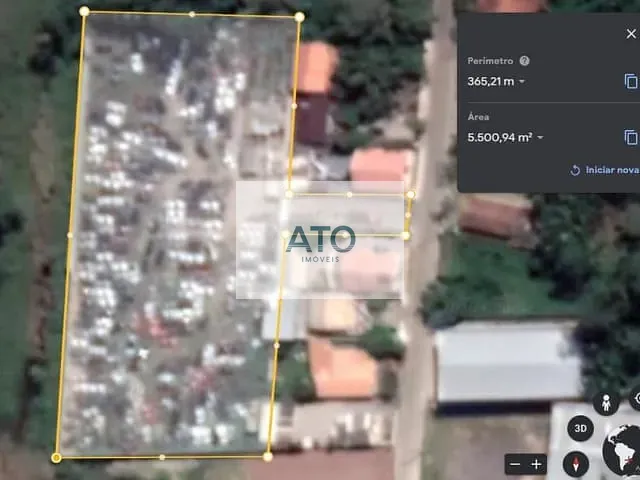Image resolution: width=640 pixels, height=480 pixels.
Task: Select the polygon's top-right corner vertex
Action: tap(300, 17)
